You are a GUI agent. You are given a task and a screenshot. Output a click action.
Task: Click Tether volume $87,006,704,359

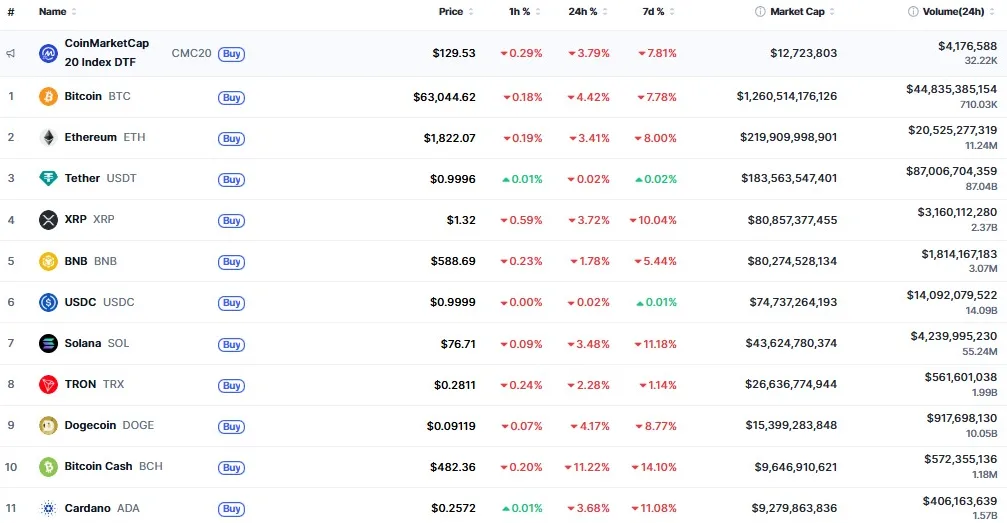coord(952,171)
